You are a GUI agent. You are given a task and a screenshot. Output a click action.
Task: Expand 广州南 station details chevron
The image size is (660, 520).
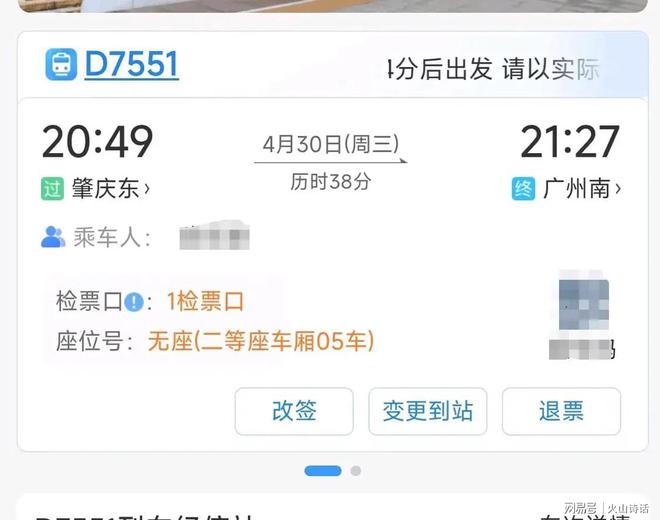[618, 188]
